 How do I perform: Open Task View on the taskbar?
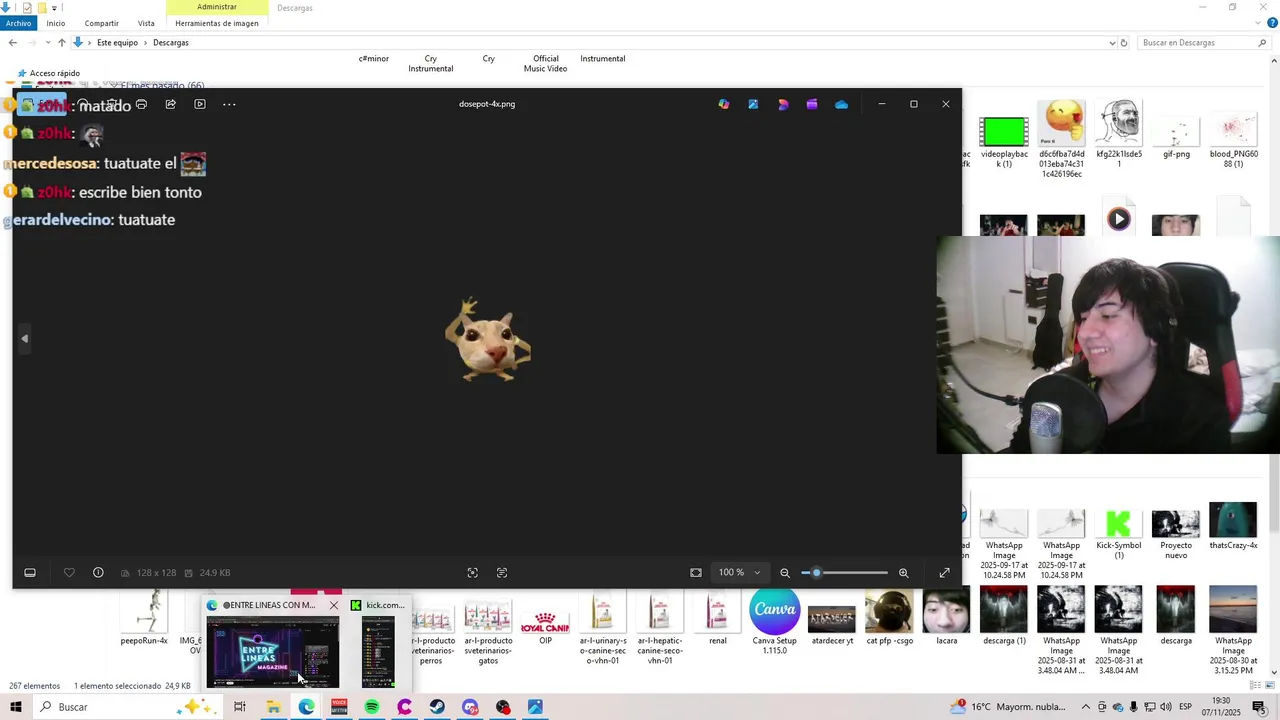point(239,707)
